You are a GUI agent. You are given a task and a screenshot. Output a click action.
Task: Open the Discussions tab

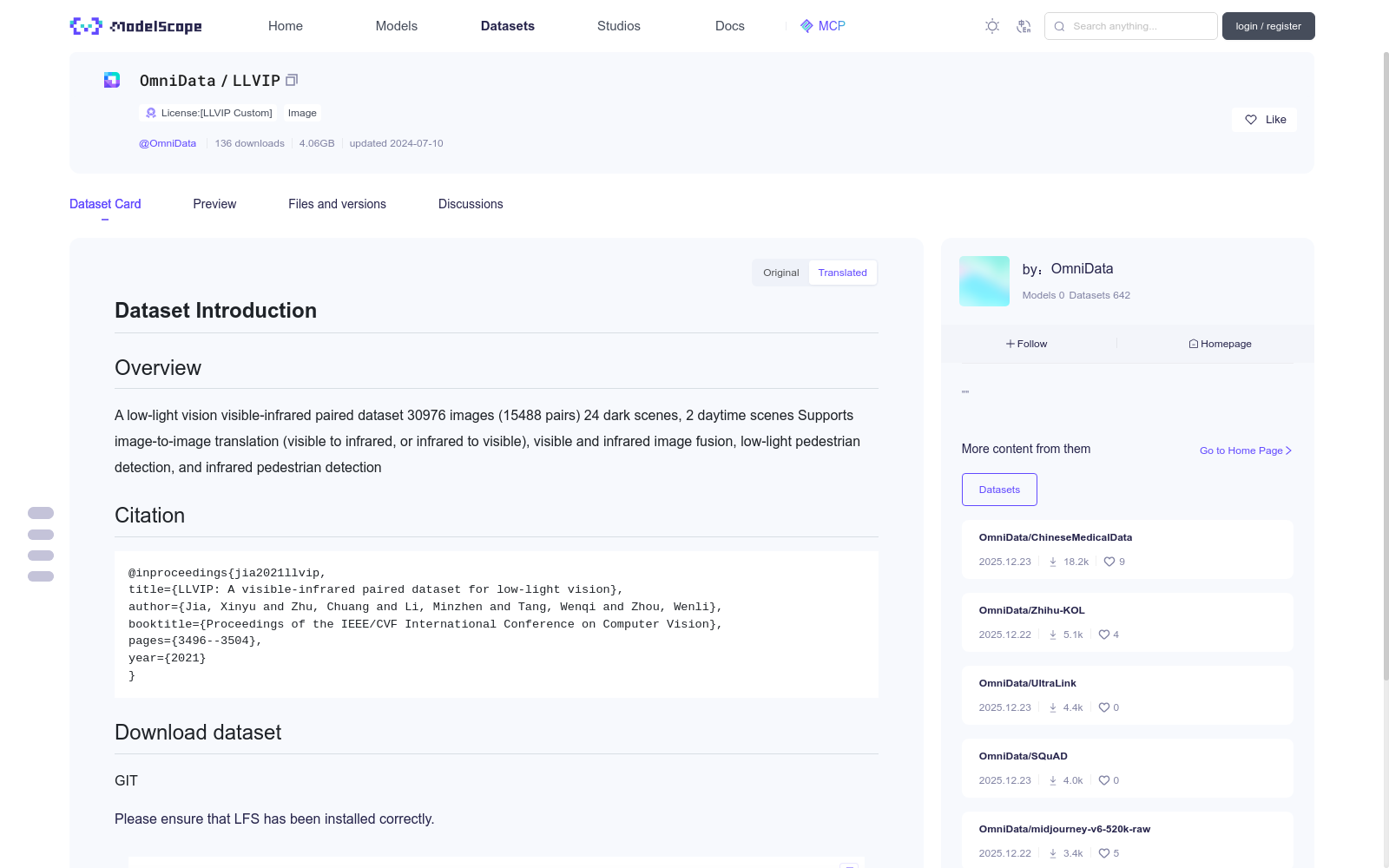(471, 204)
